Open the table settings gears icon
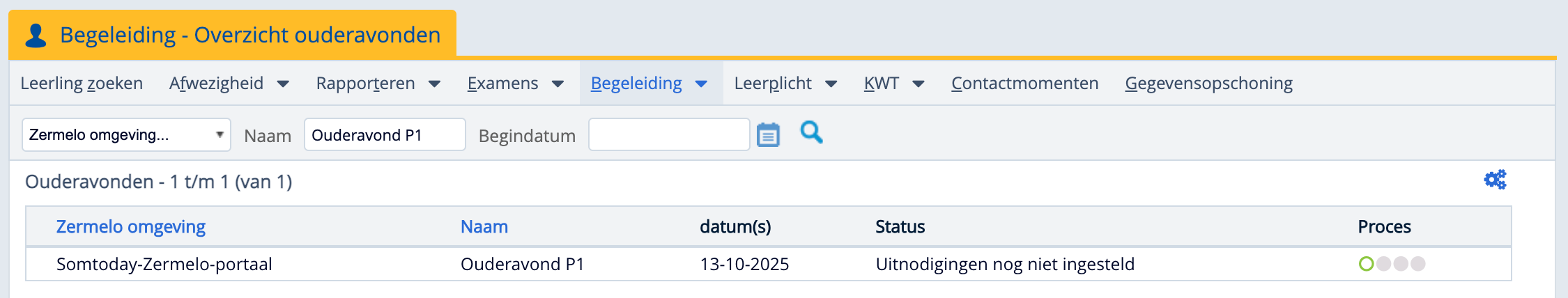The width and height of the screenshot is (1568, 298). click(x=1495, y=180)
